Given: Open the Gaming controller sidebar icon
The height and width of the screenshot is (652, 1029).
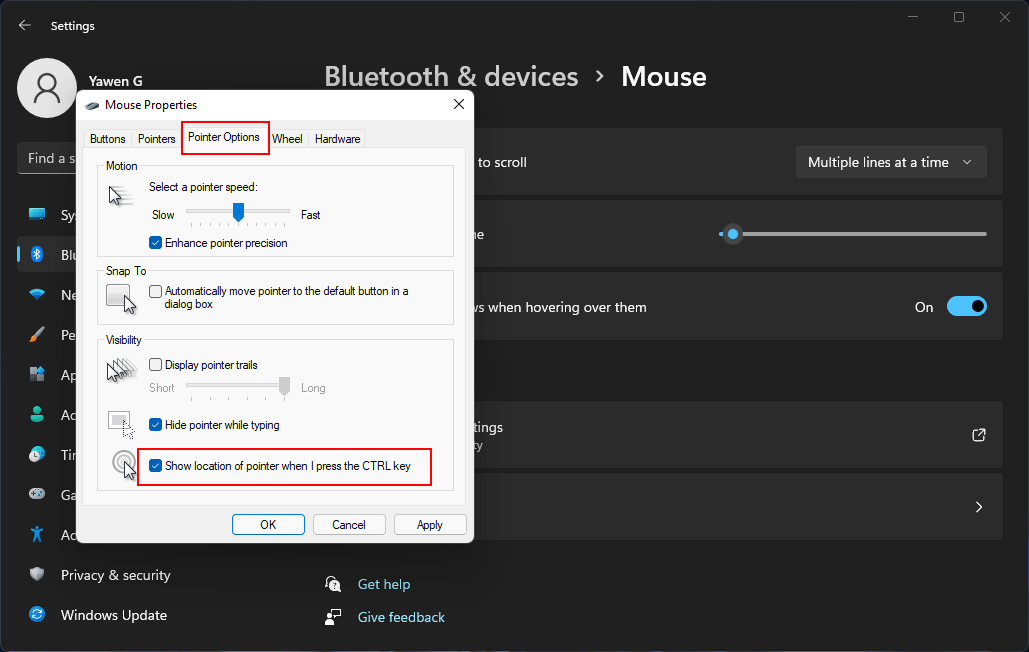Looking at the screenshot, I should tap(37, 494).
